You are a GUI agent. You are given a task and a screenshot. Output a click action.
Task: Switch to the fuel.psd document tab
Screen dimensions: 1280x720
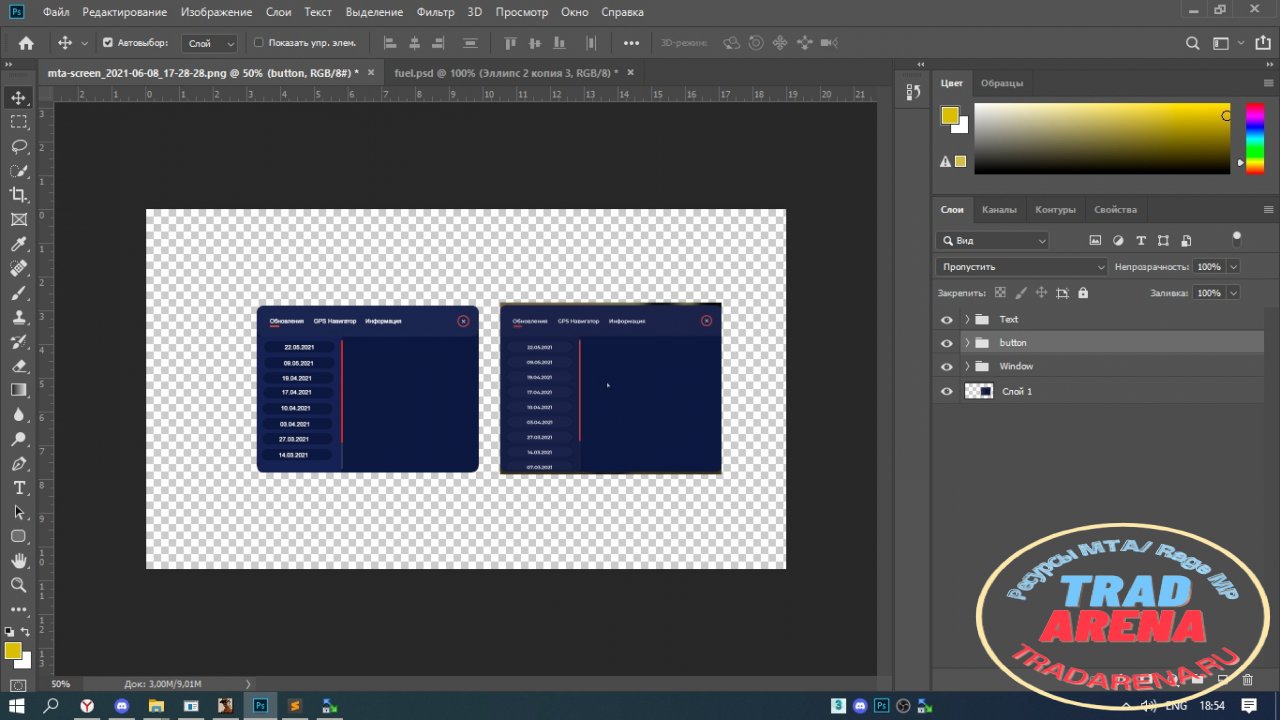coord(506,73)
